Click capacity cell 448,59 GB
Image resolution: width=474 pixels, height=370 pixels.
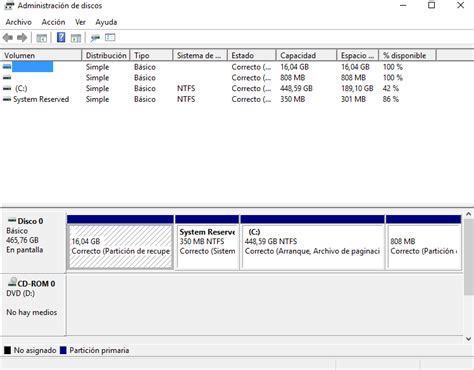pyautogui.click(x=296, y=89)
